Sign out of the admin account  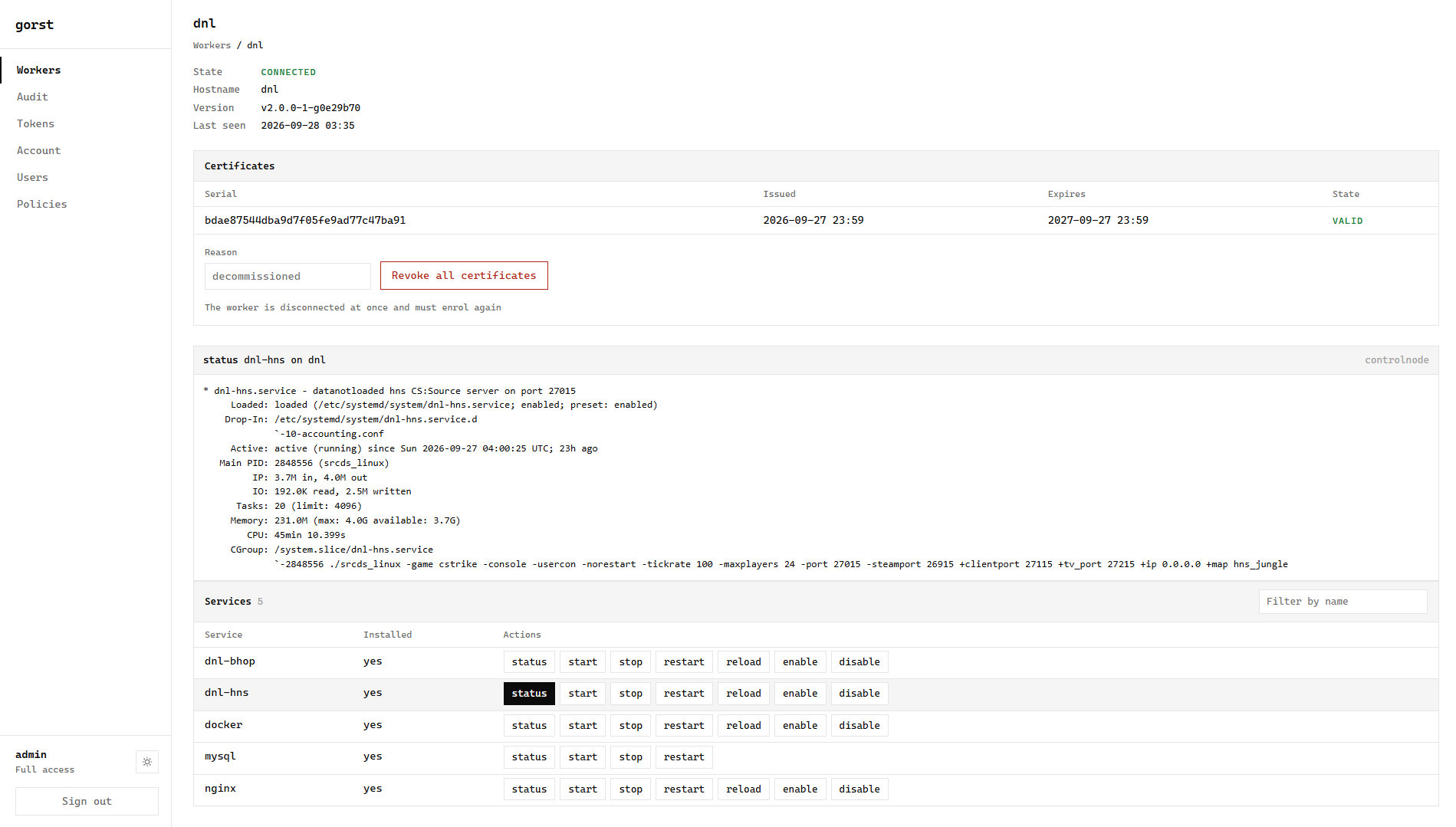[87, 801]
